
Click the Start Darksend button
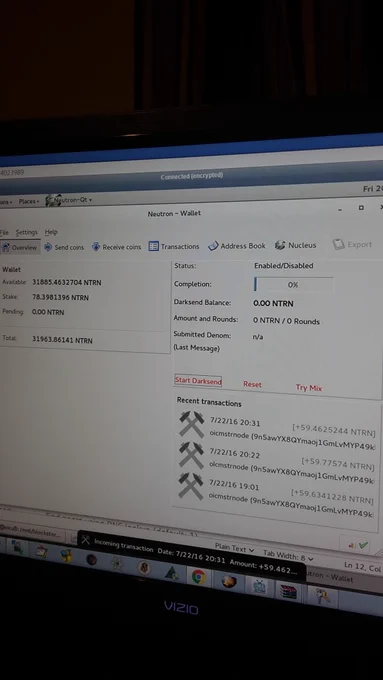click(x=198, y=381)
